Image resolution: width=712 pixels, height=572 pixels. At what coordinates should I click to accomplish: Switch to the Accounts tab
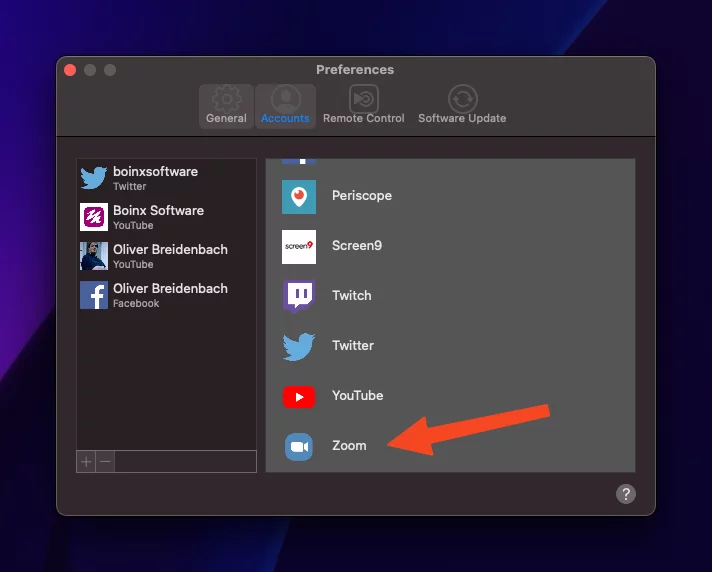[285, 106]
